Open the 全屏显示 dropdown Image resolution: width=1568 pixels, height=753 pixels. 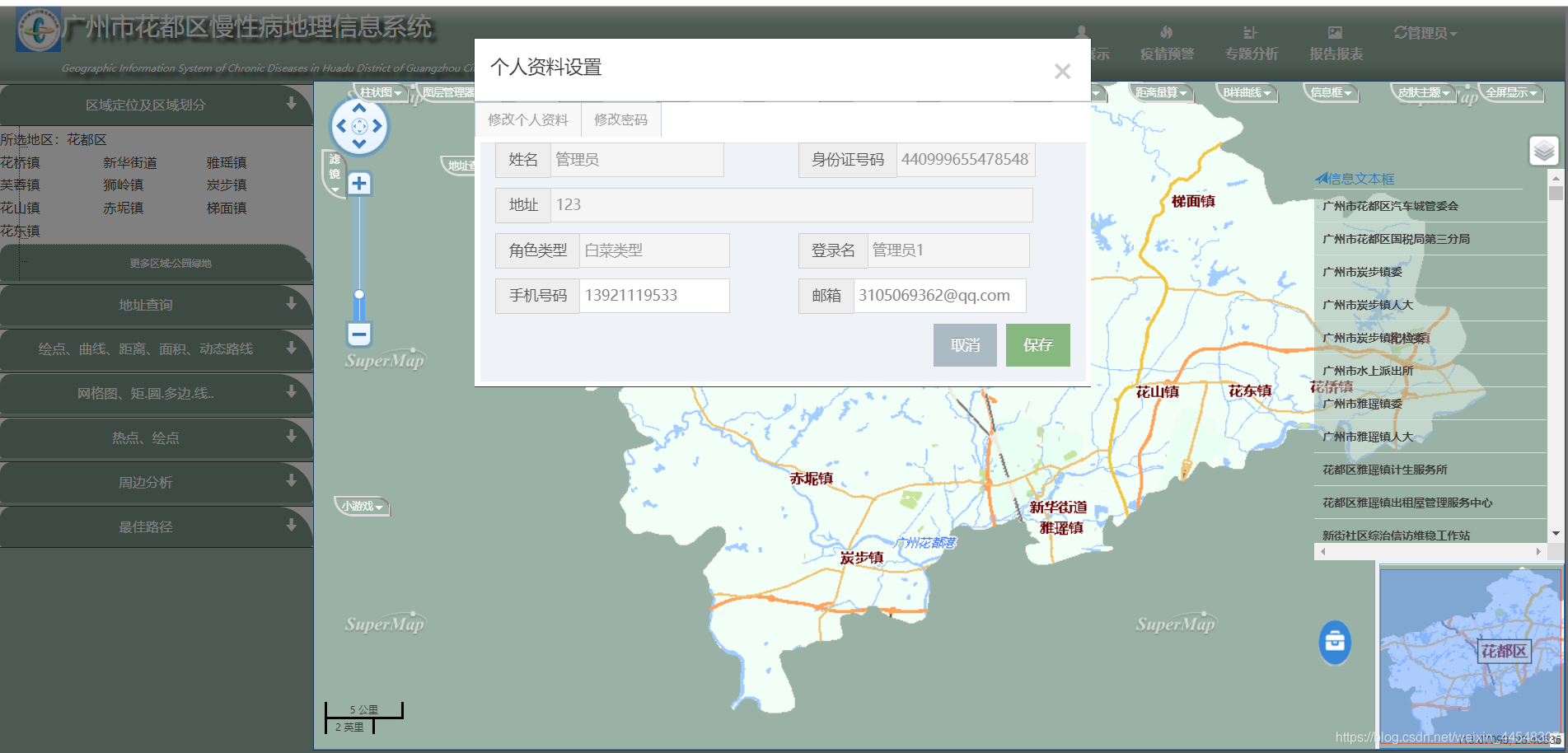(1511, 92)
